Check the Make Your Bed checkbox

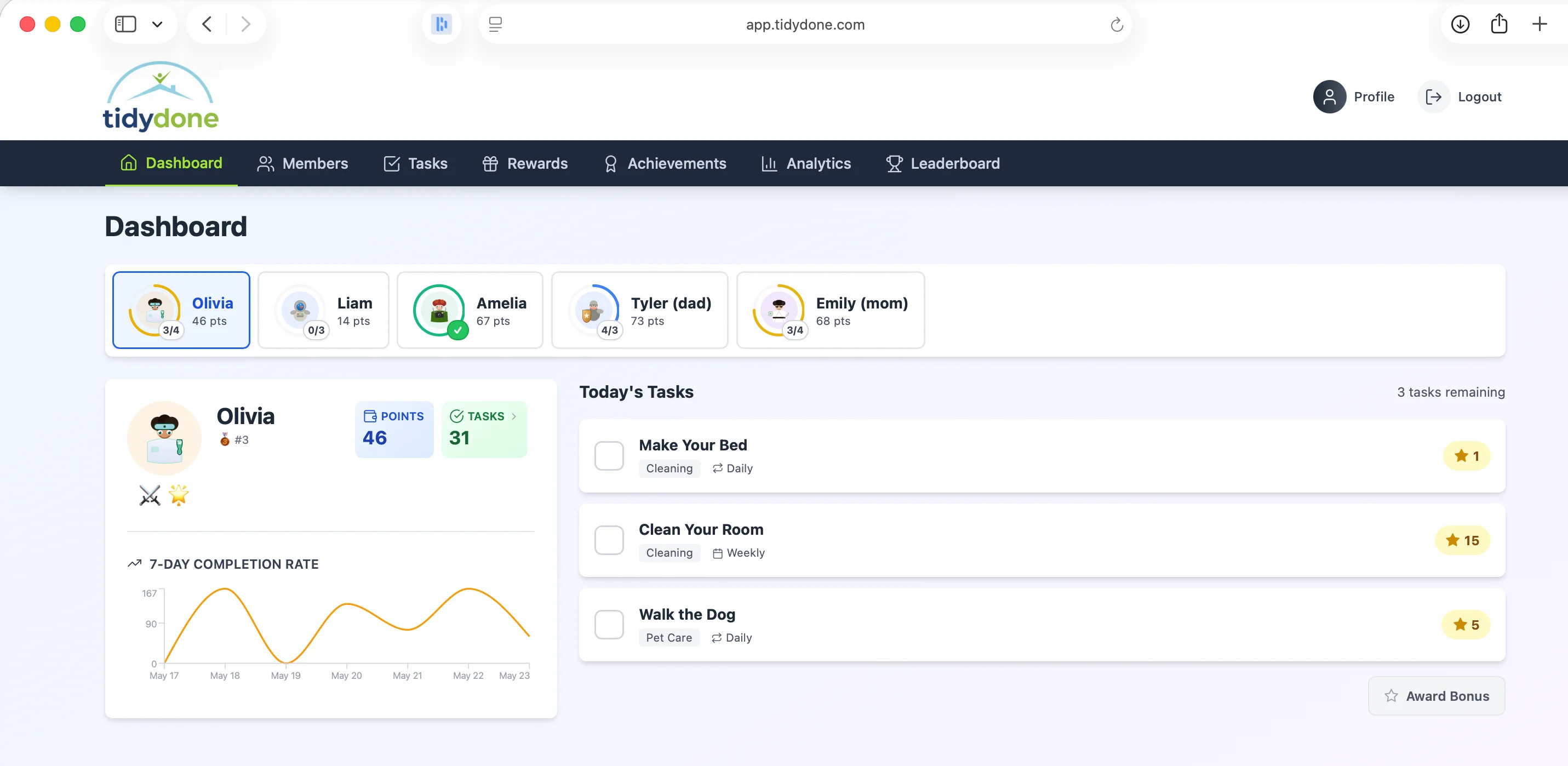(x=609, y=455)
